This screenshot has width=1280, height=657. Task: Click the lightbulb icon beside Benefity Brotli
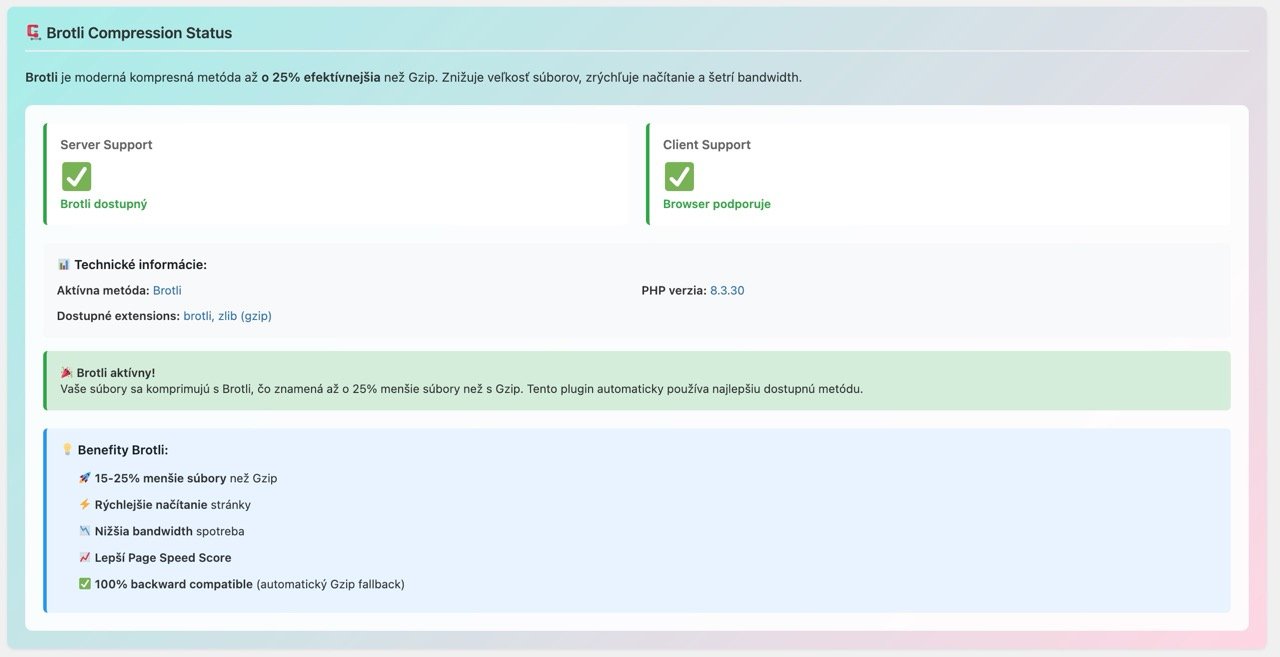click(67, 450)
